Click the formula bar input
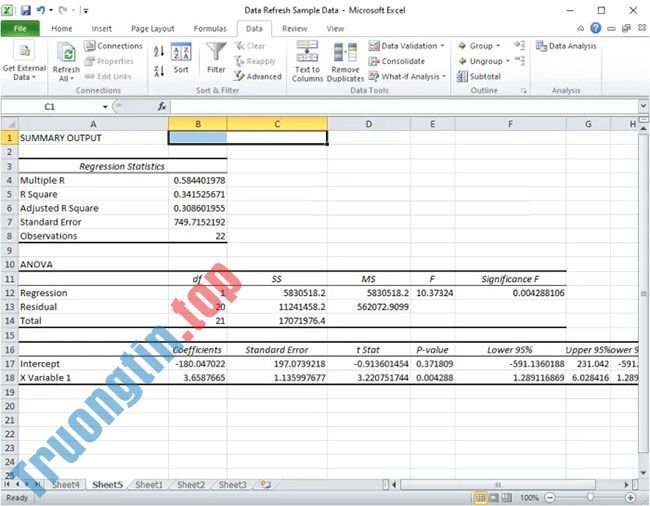This screenshot has height=506, width=650. coord(404,107)
